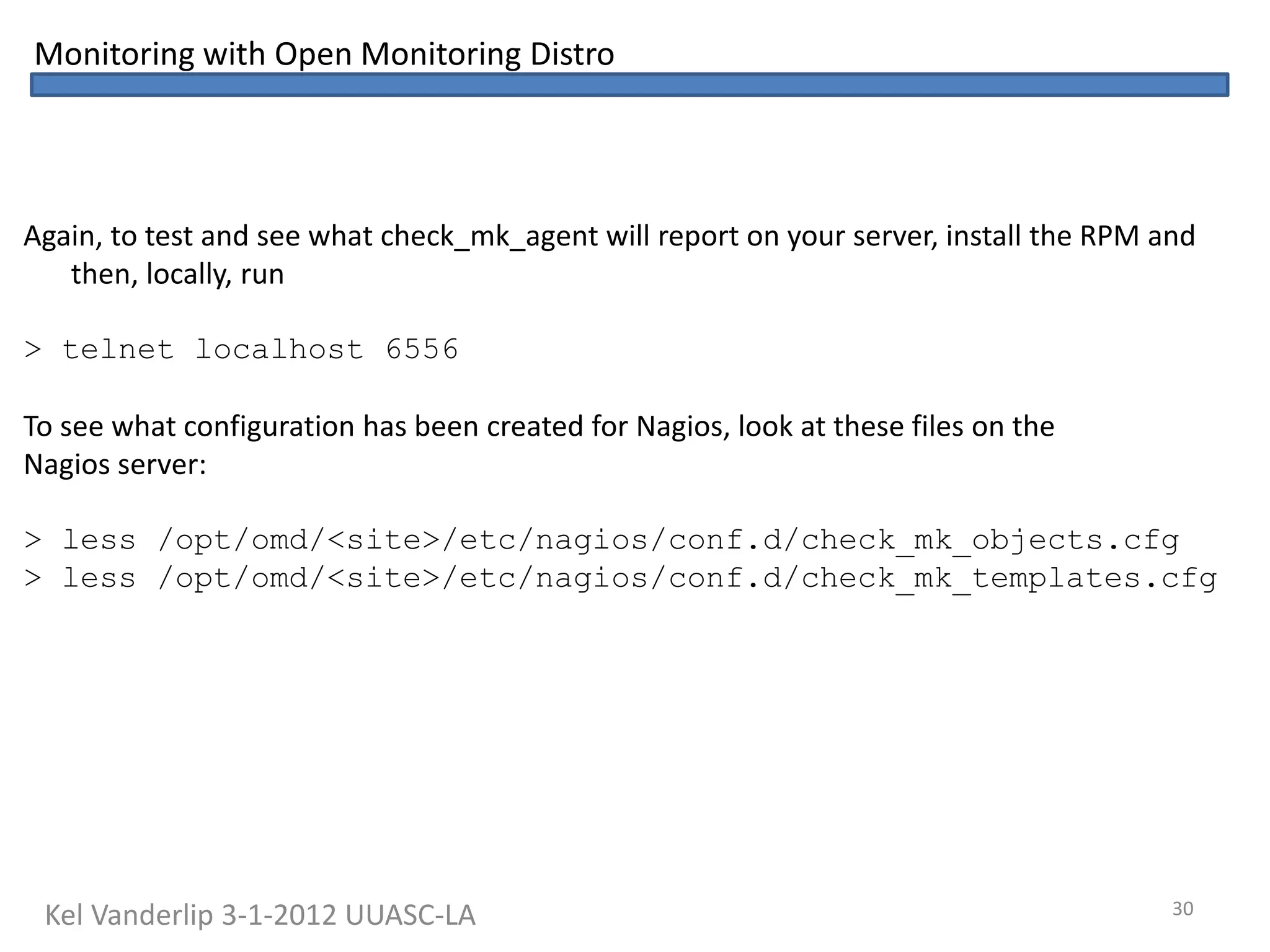Click the slide number 30

(1183, 909)
